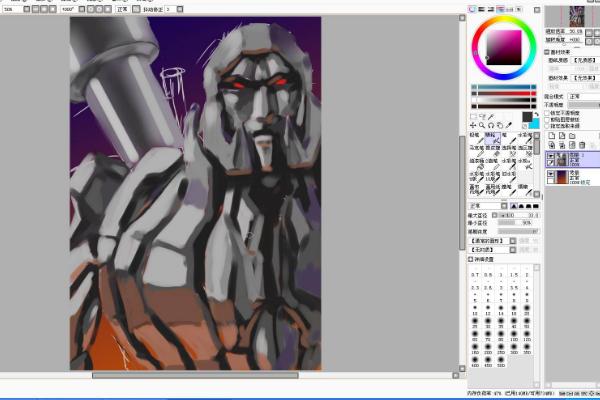
Task: Toggle the 保护不透明度 checkbox
Action: click(547, 113)
